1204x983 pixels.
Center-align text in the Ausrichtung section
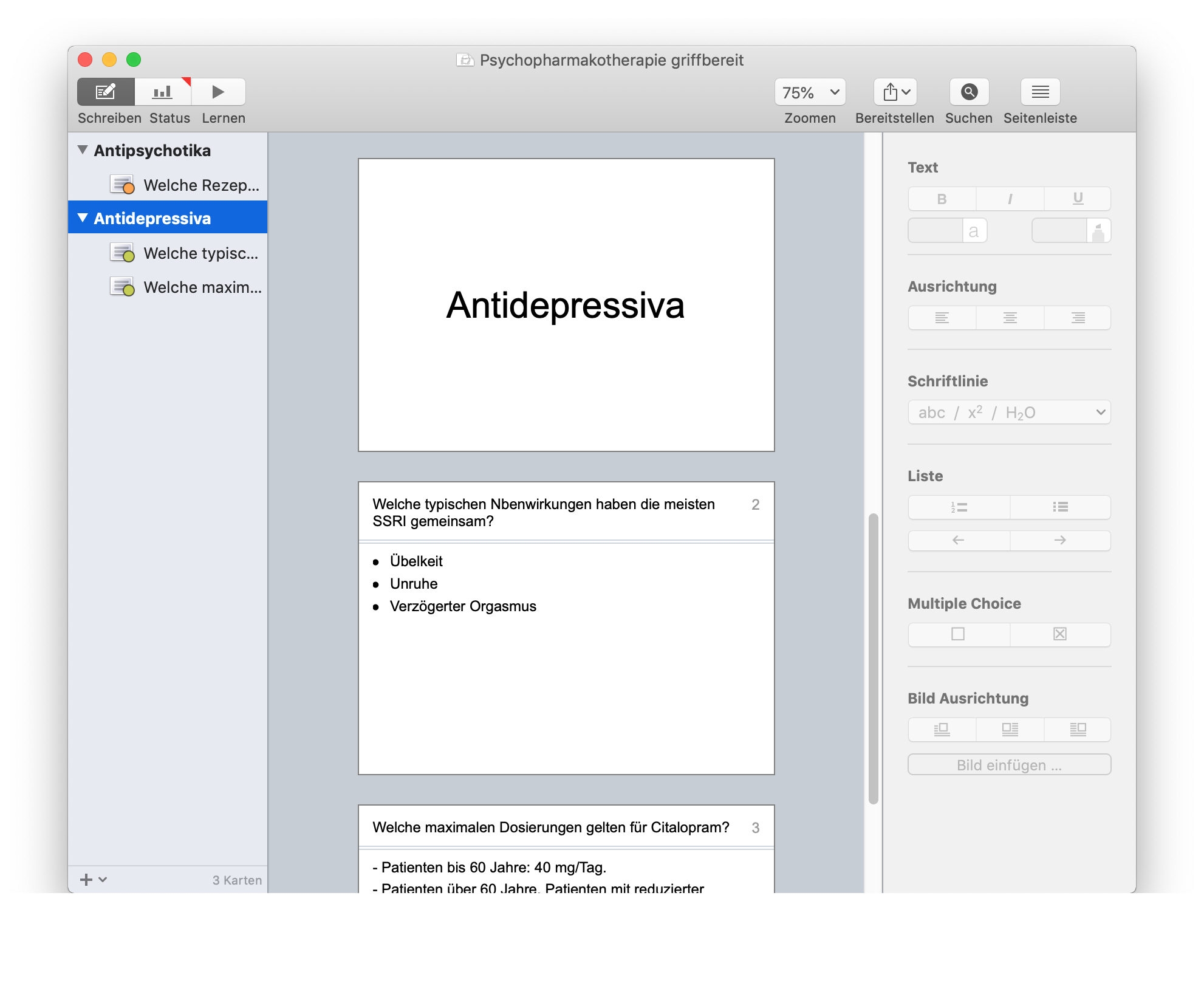pos(1010,318)
